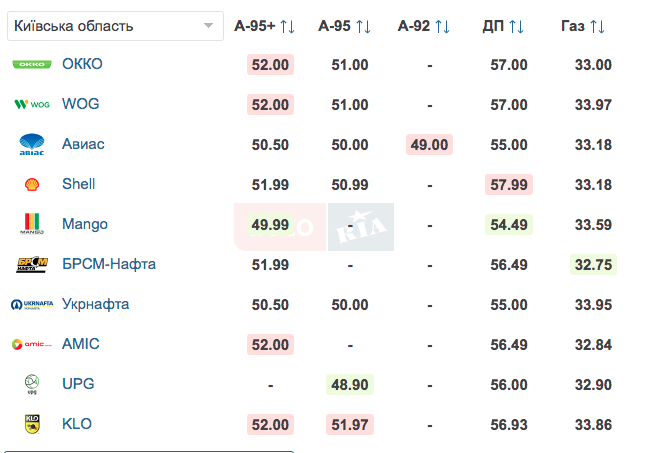
Task: Open the Київська область region dropdown
Action: tap(113, 25)
